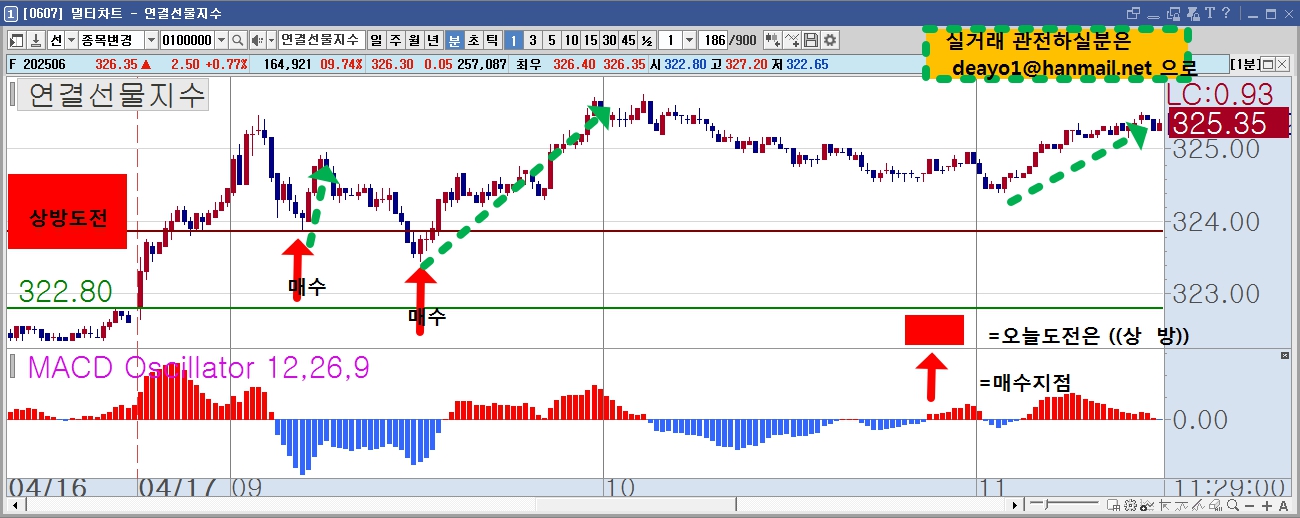Choose the 1-minute interval button
This screenshot has height=518, width=1300.
tap(514, 40)
